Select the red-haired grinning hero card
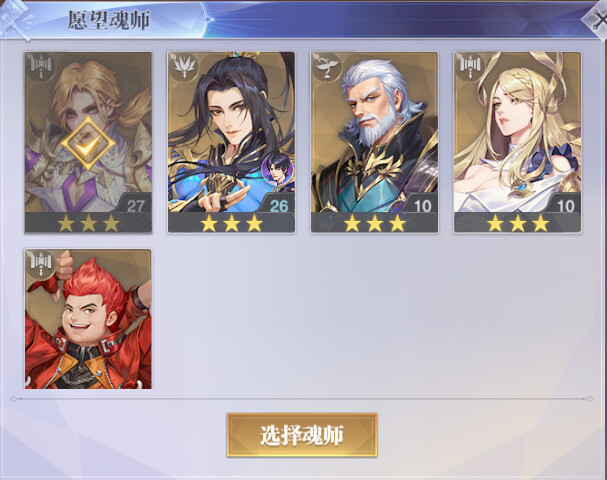 click(88, 319)
